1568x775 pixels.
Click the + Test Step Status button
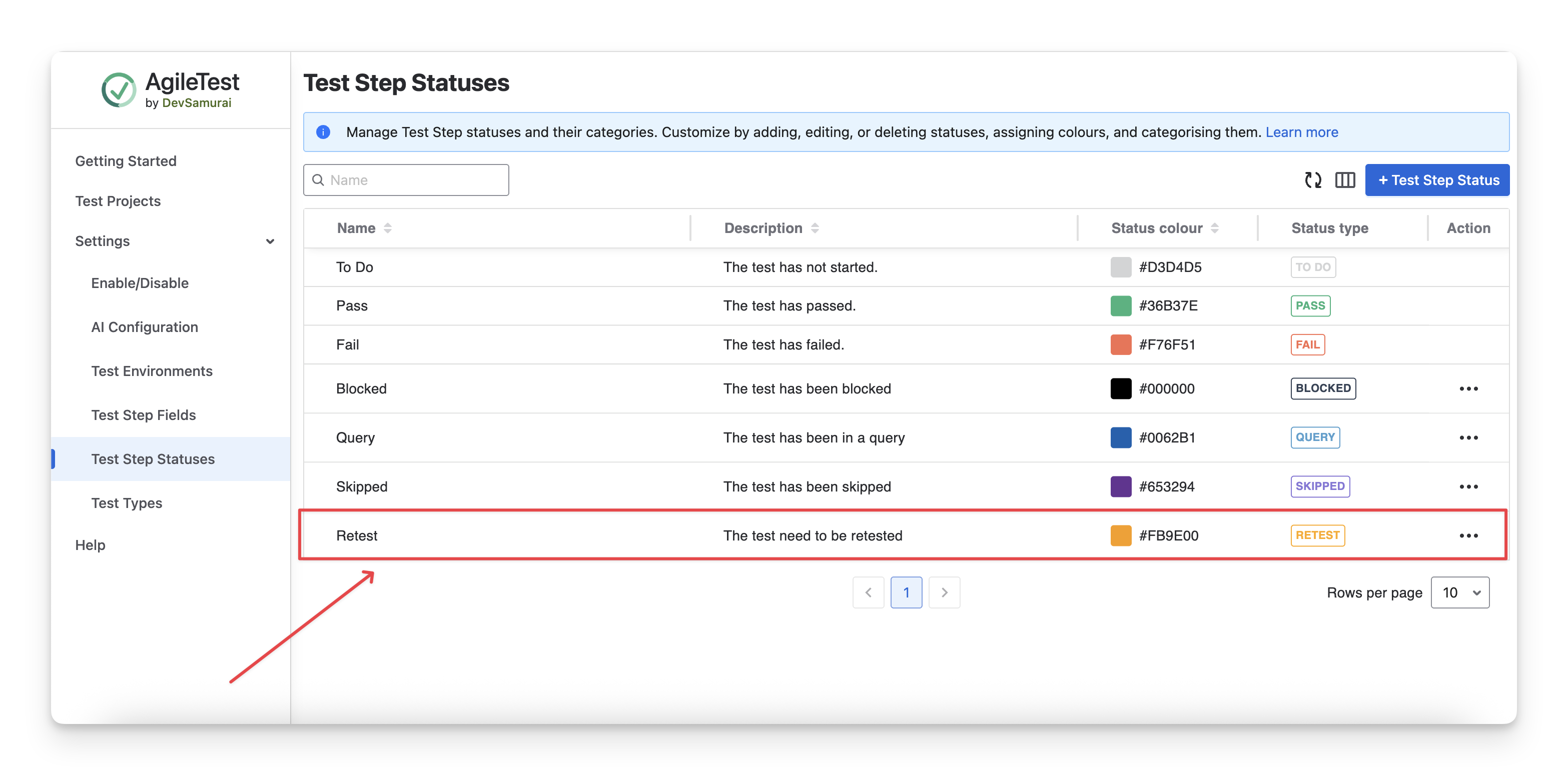click(1437, 180)
